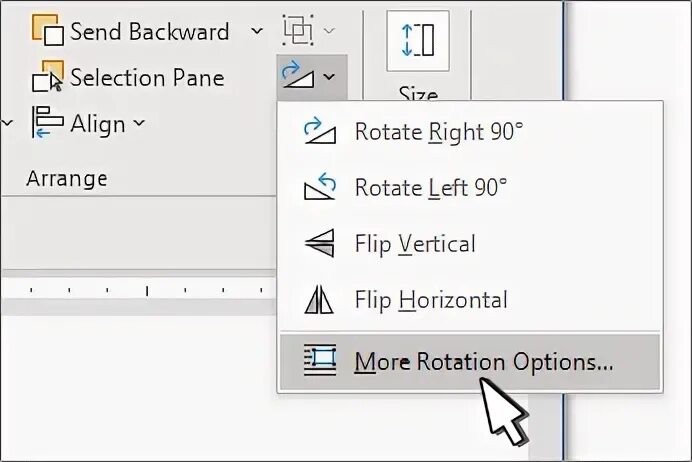The height and width of the screenshot is (462, 692).
Task: Select Rotate Right 90° from menu
Action: [x=438, y=132]
